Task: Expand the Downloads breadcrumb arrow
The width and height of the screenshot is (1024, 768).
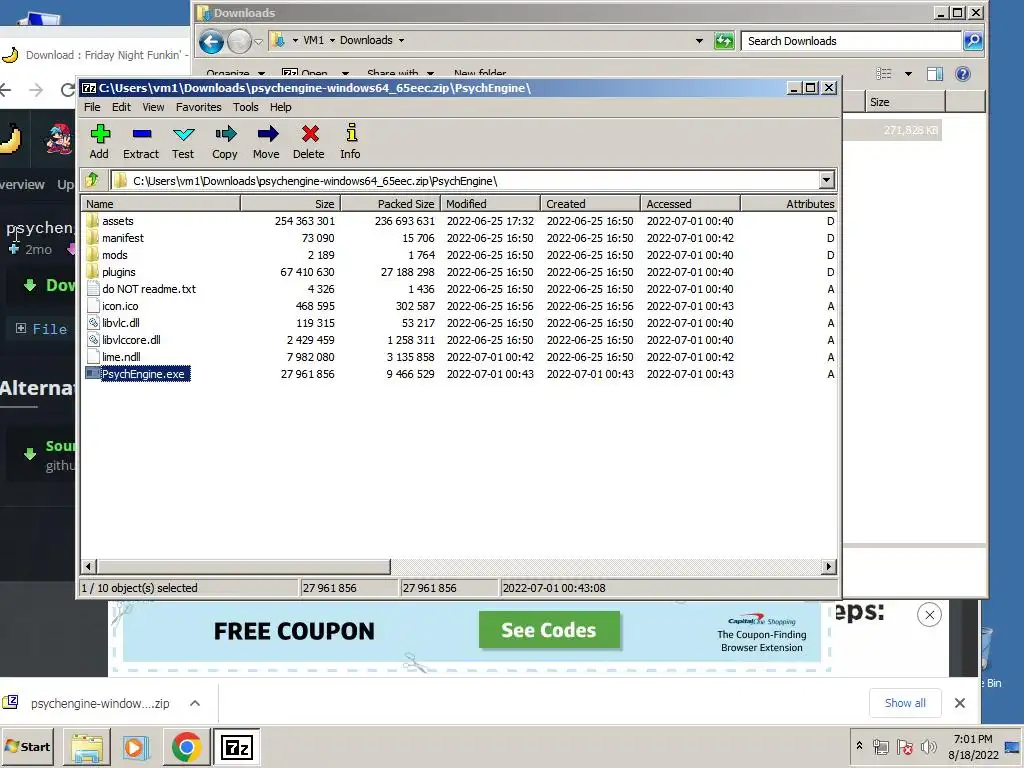Action: [401, 40]
